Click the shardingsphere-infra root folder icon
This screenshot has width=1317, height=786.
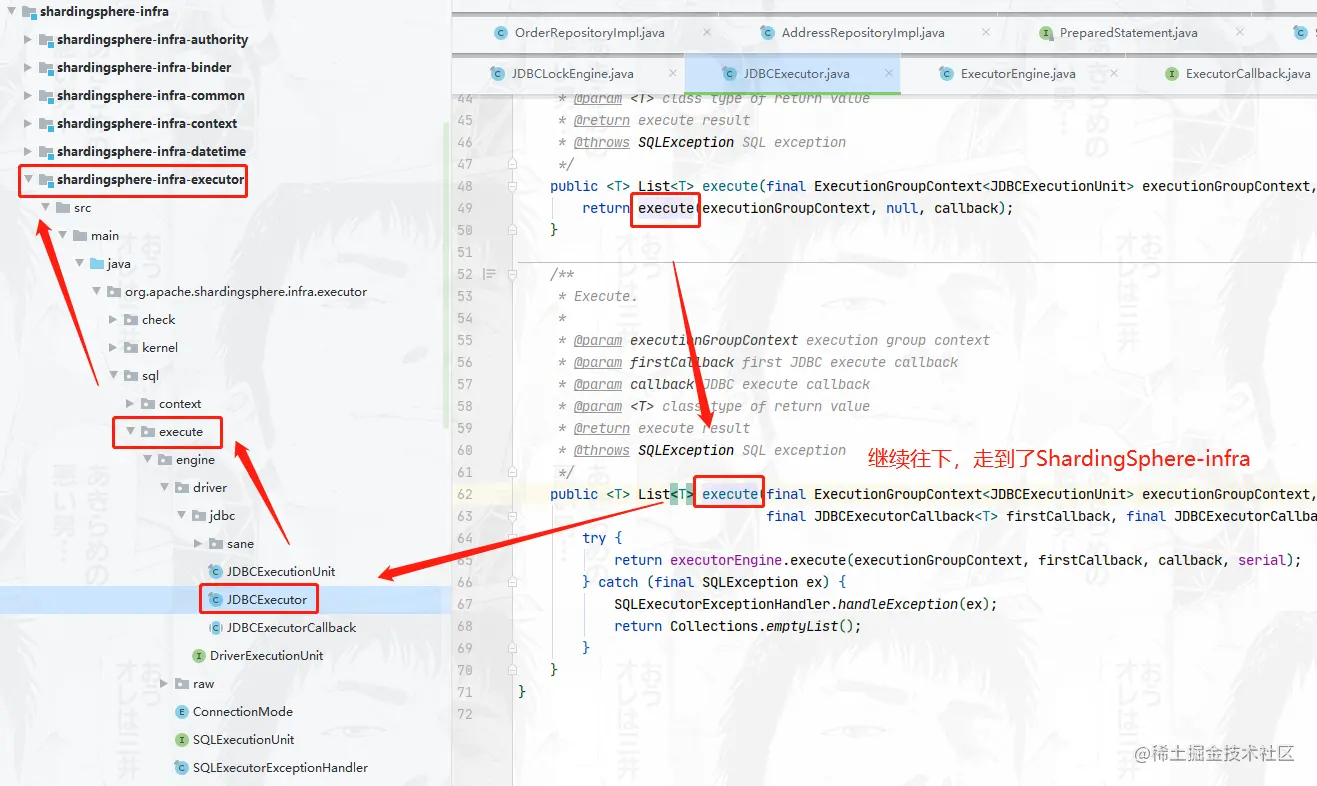point(28,12)
